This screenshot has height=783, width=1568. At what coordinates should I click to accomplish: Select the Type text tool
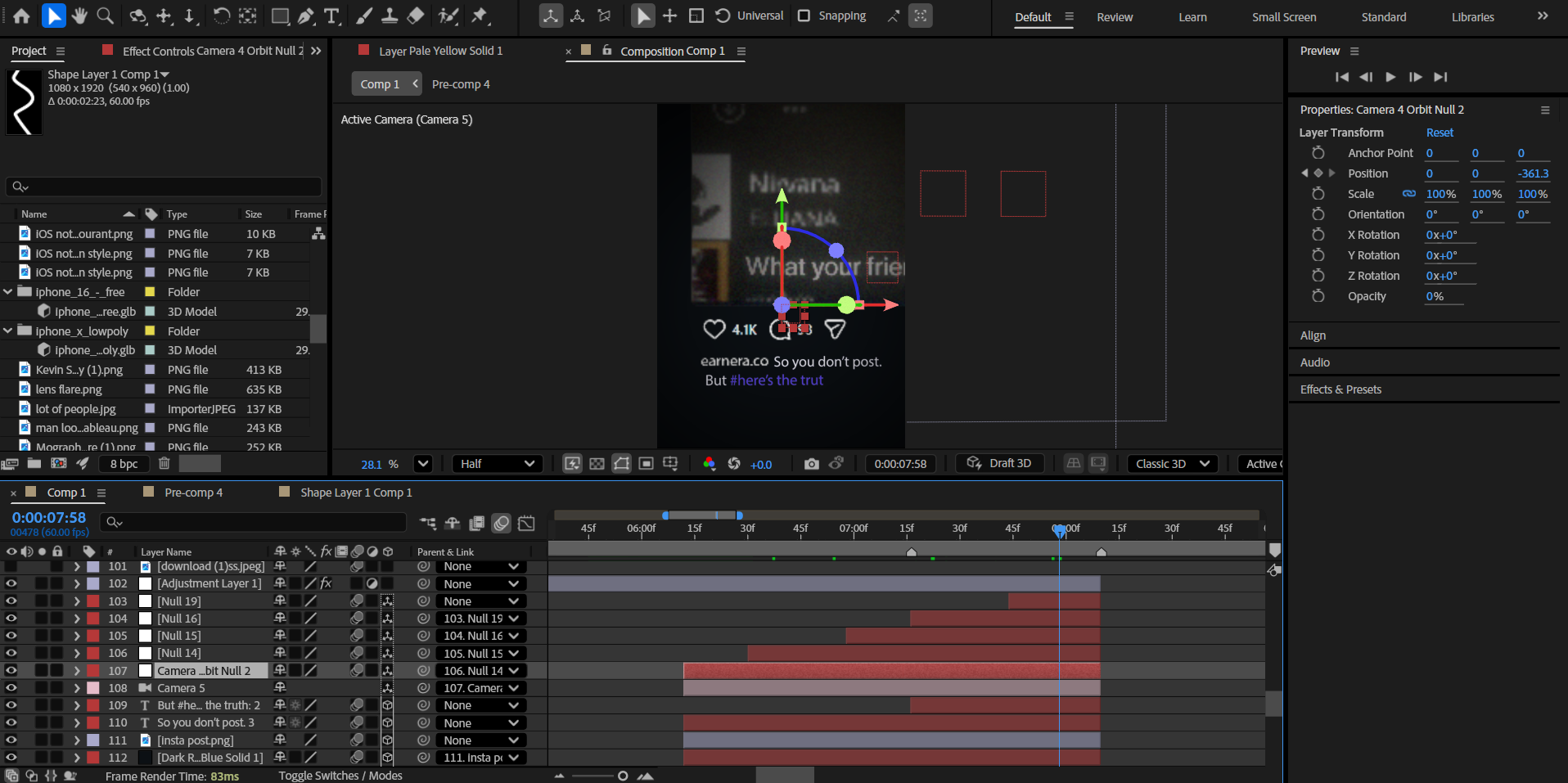(331, 16)
